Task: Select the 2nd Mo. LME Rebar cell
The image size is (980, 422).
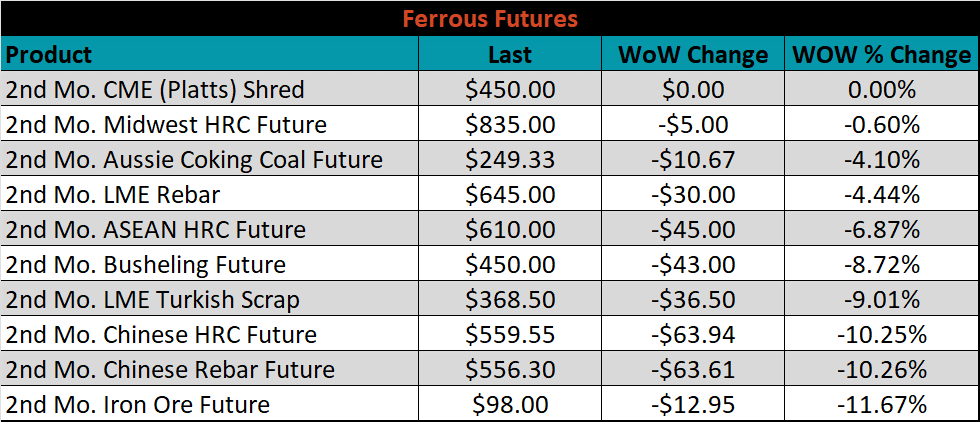Action: pos(210,193)
